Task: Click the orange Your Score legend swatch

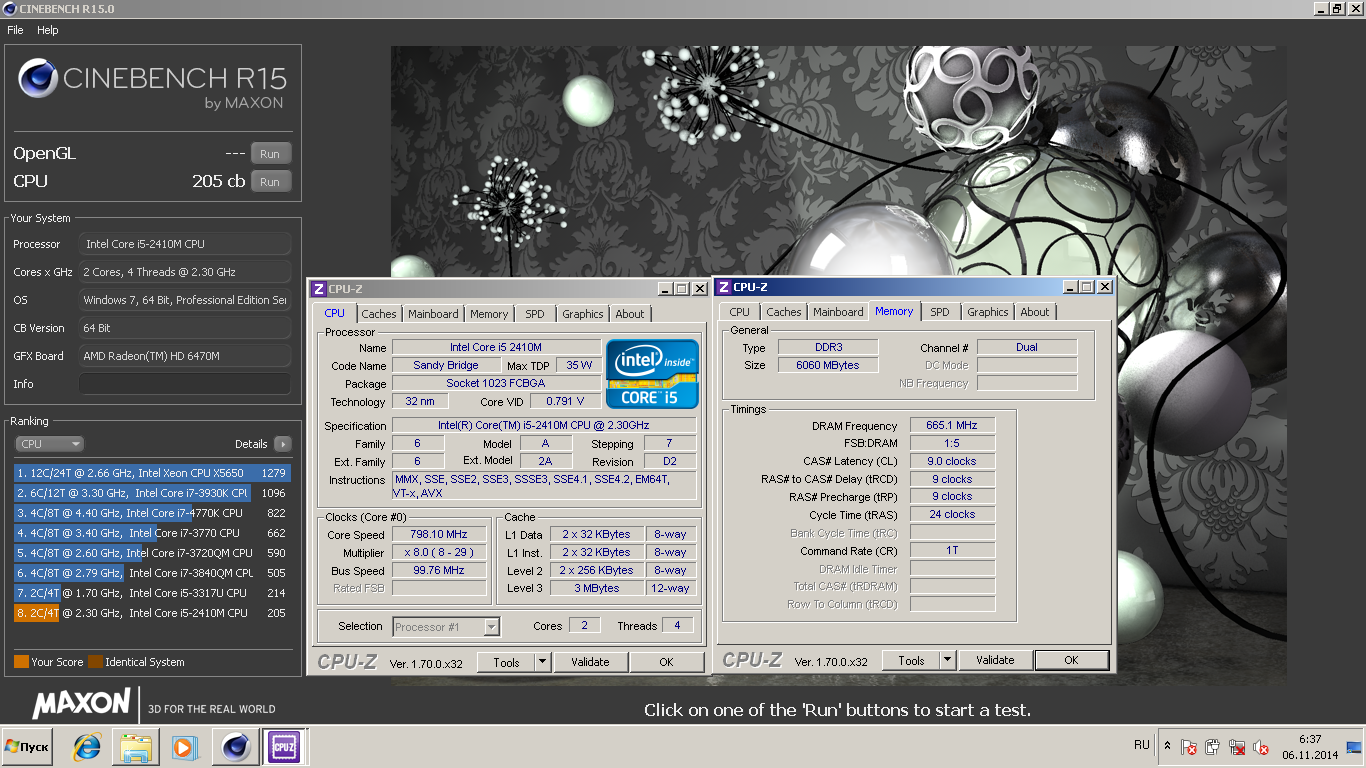Action: tap(21, 662)
